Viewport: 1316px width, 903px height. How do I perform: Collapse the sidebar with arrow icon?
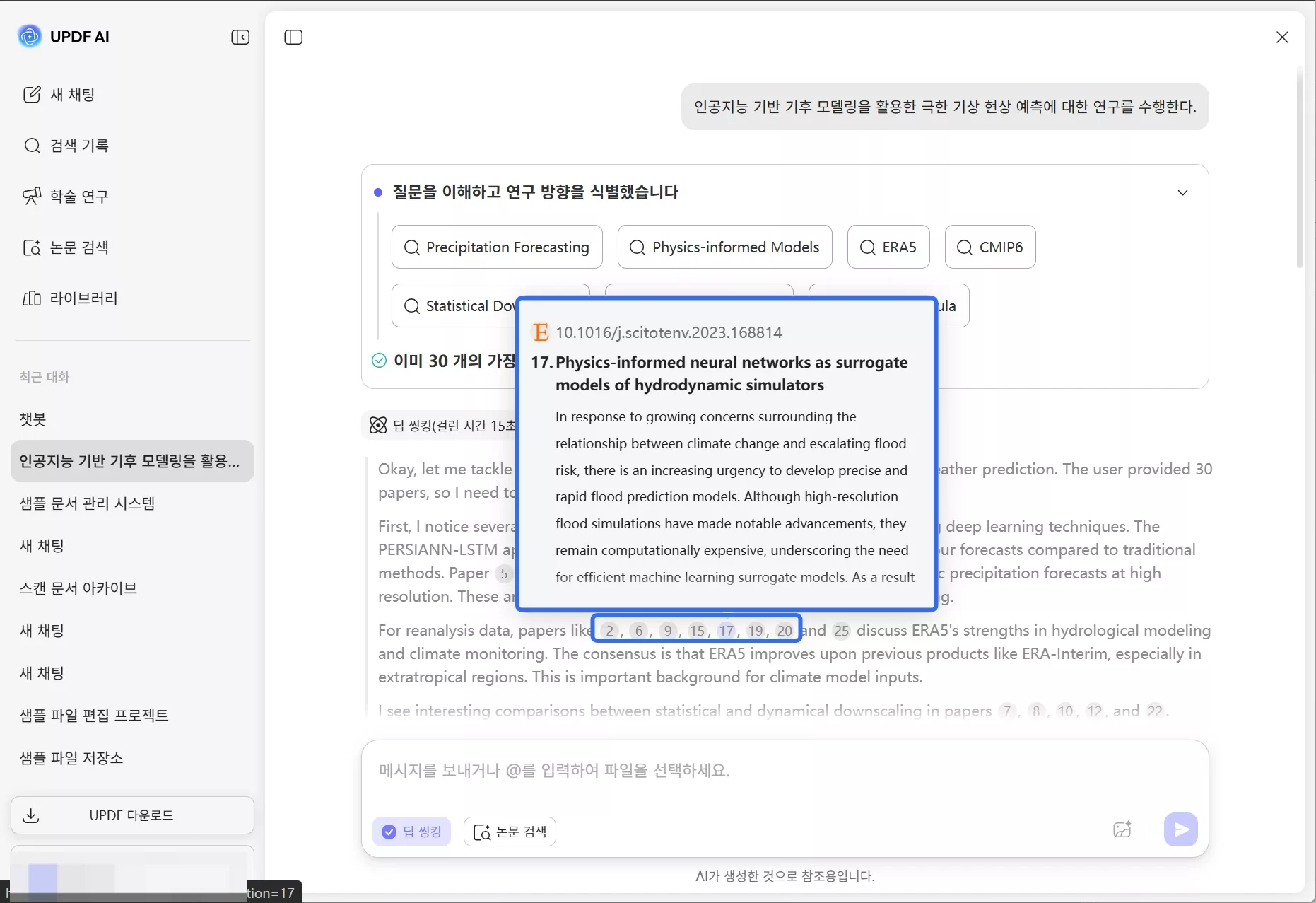[240, 37]
